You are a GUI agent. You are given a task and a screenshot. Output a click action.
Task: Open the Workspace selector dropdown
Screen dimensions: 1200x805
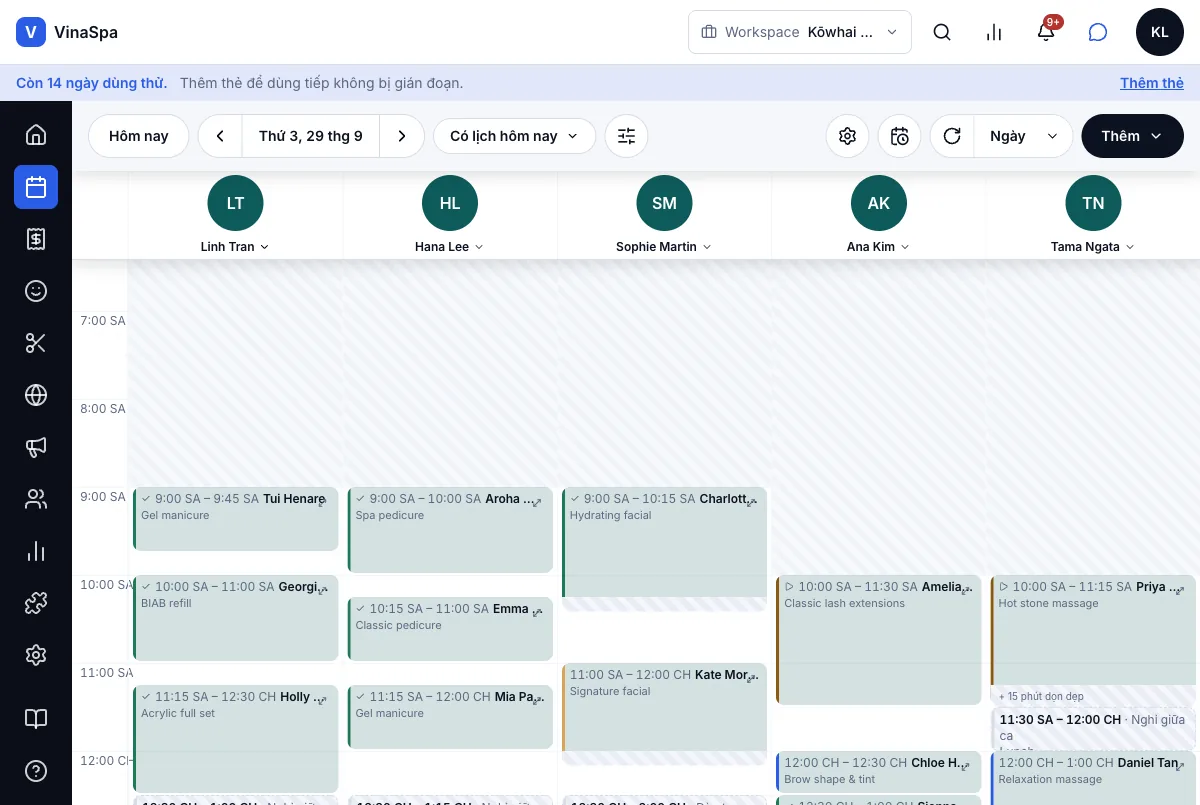(800, 32)
